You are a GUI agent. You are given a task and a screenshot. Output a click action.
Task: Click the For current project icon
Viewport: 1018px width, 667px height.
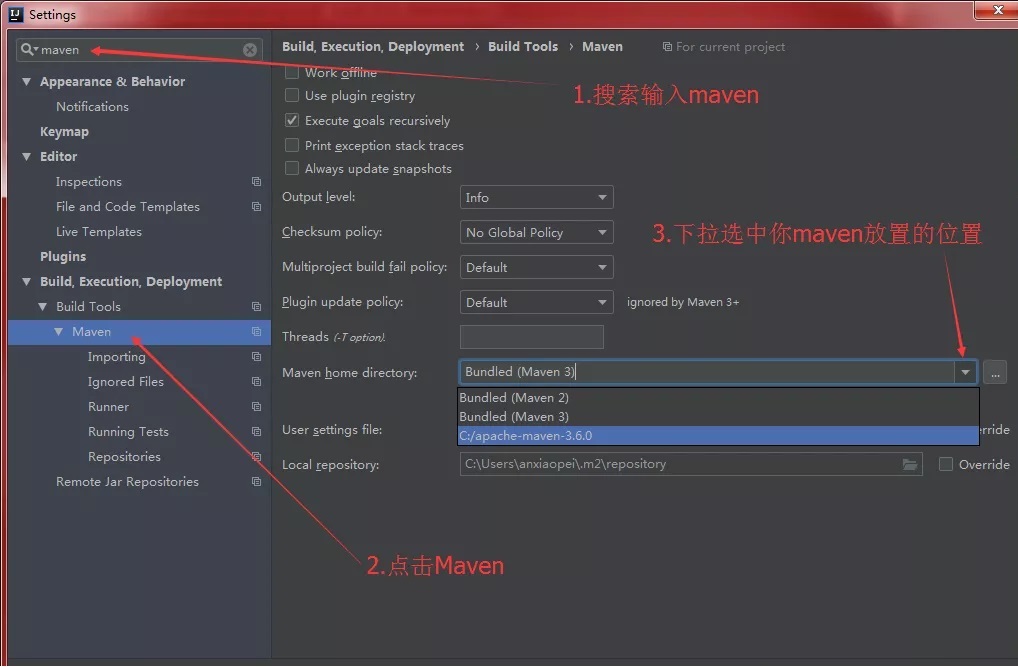(x=667, y=47)
